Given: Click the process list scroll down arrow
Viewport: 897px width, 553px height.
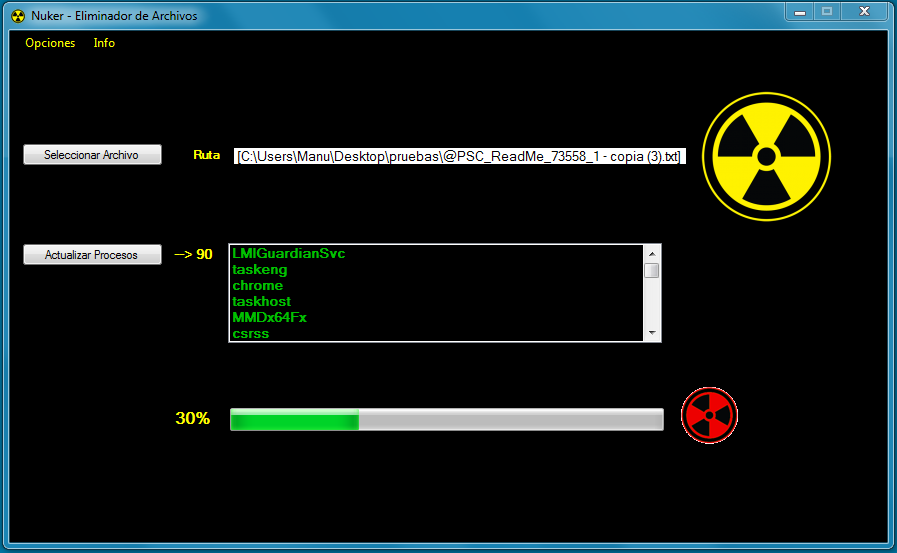Looking at the screenshot, I should click(652, 333).
